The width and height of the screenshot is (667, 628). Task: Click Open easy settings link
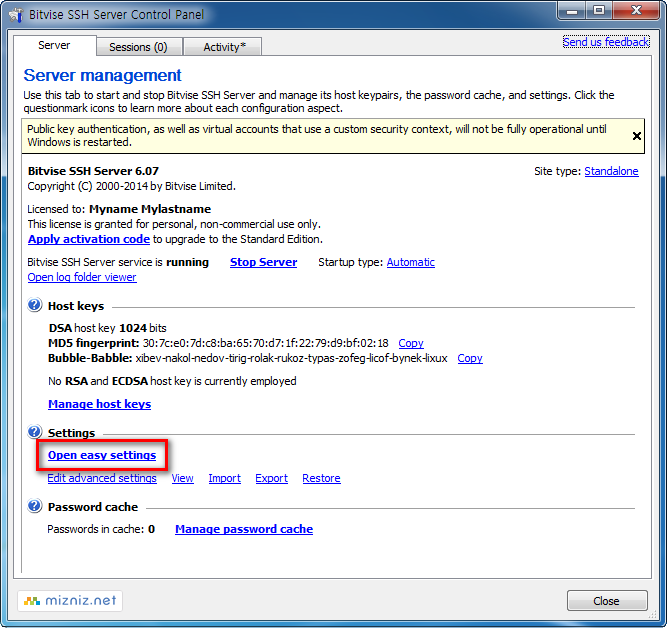pos(102,455)
